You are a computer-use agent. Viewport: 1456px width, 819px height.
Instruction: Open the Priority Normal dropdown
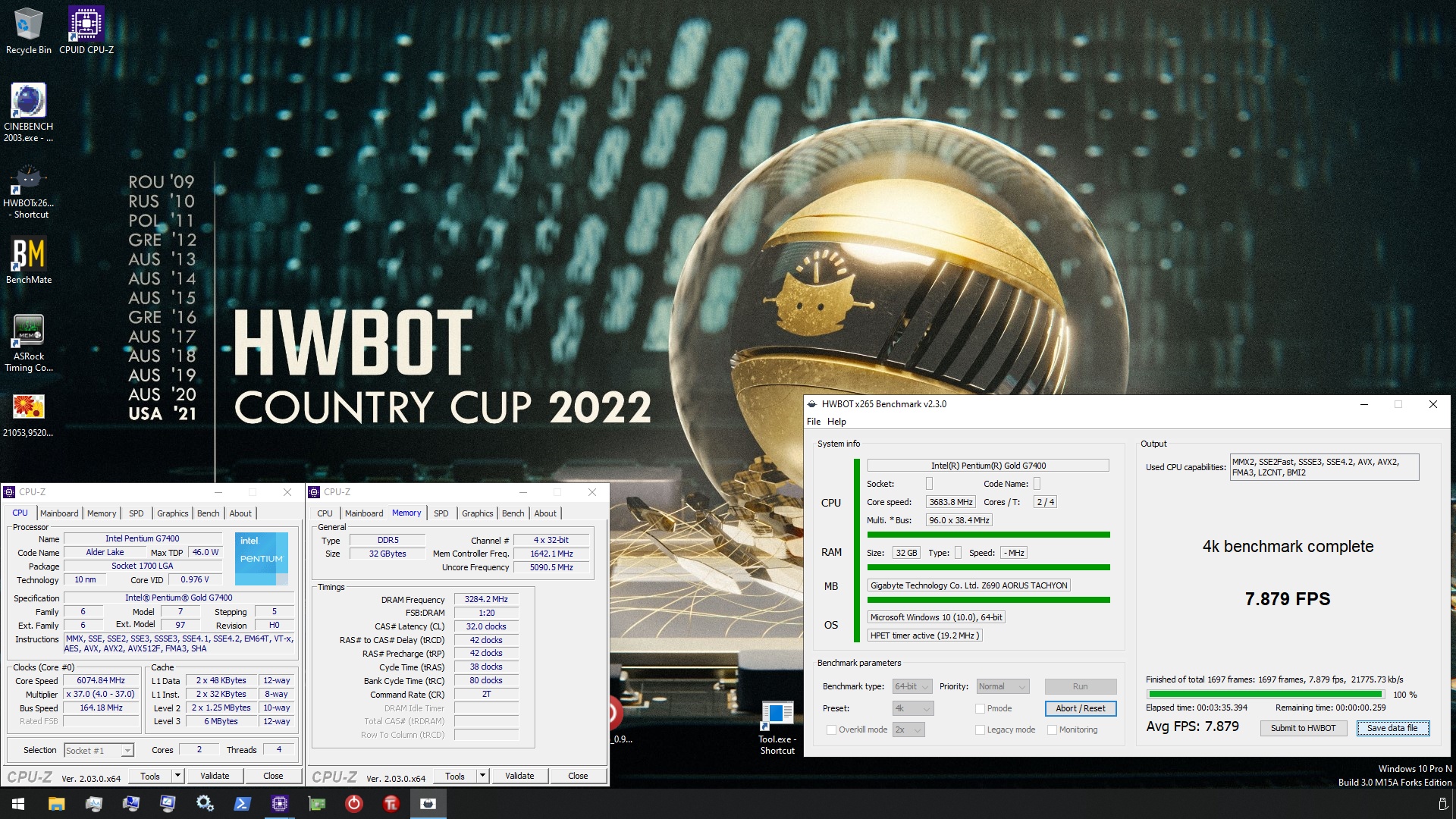(1003, 686)
